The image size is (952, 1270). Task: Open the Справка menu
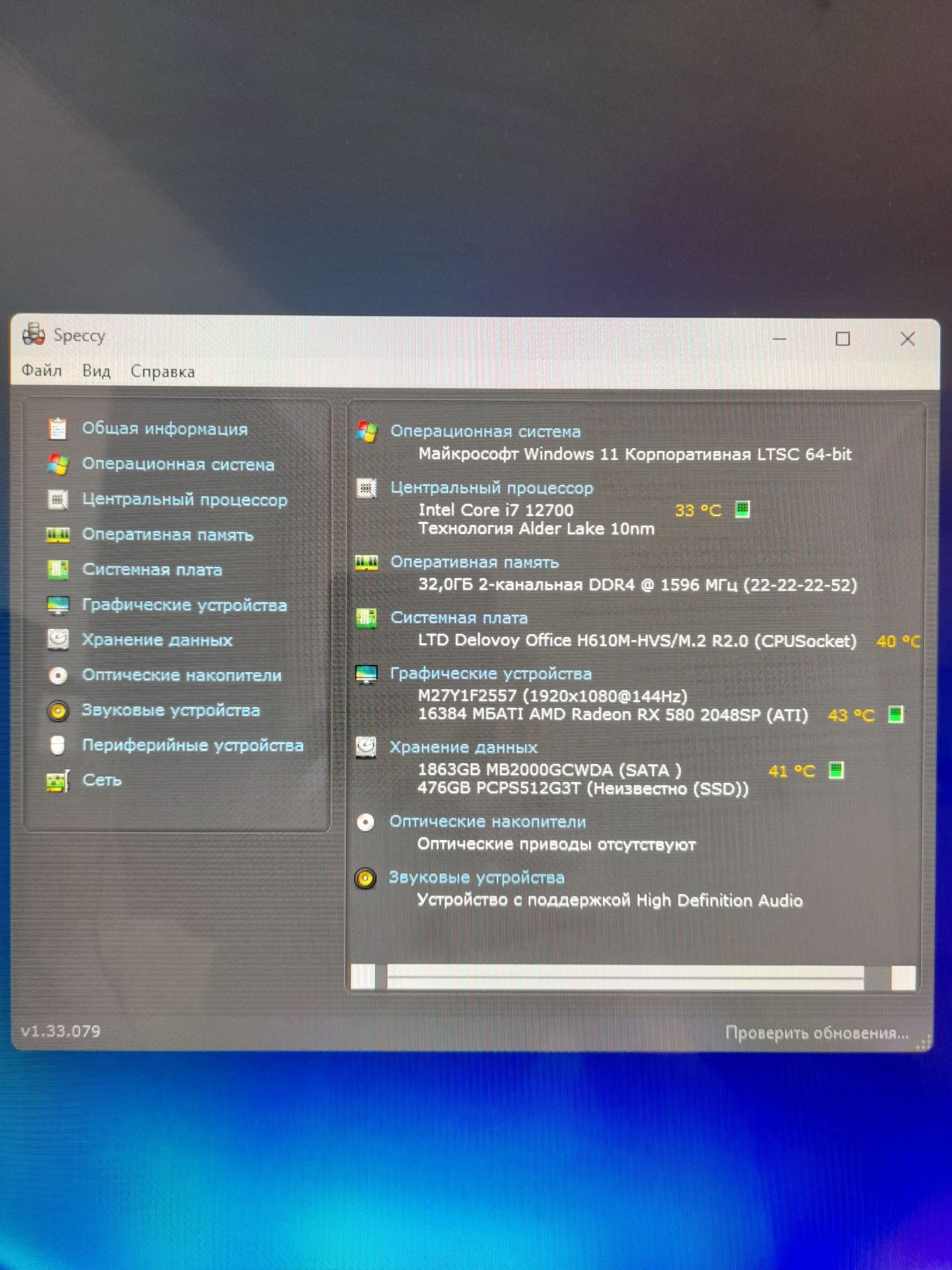[162, 371]
